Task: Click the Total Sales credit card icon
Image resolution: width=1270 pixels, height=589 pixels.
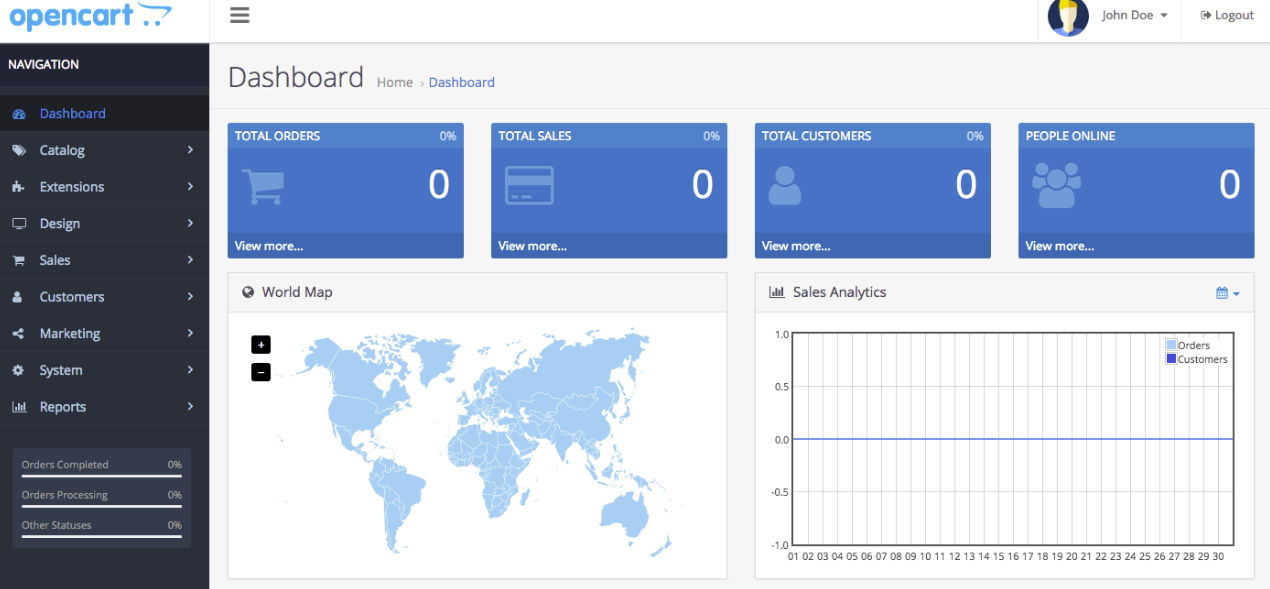Action: tap(529, 185)
